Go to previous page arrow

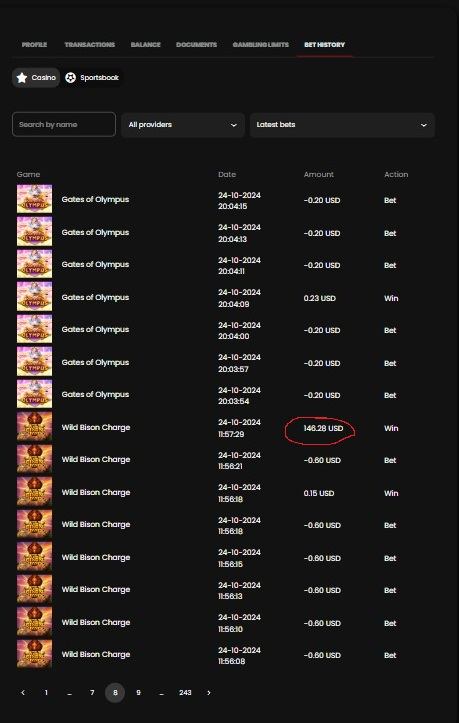(23, 693)
